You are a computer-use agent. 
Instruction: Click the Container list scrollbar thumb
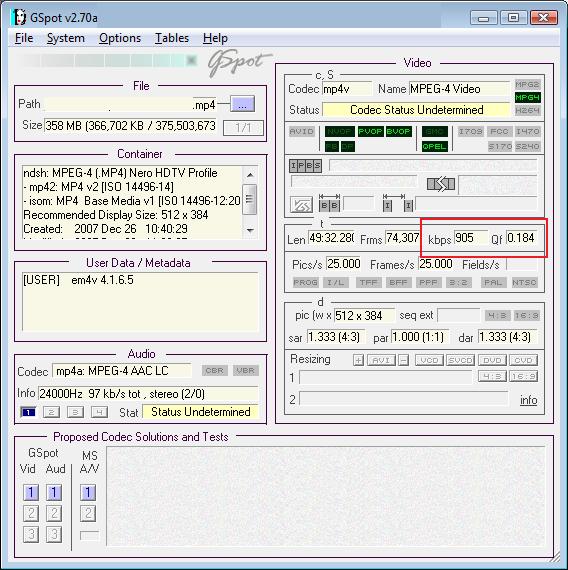pyautogui.click(x=249, y=200)
